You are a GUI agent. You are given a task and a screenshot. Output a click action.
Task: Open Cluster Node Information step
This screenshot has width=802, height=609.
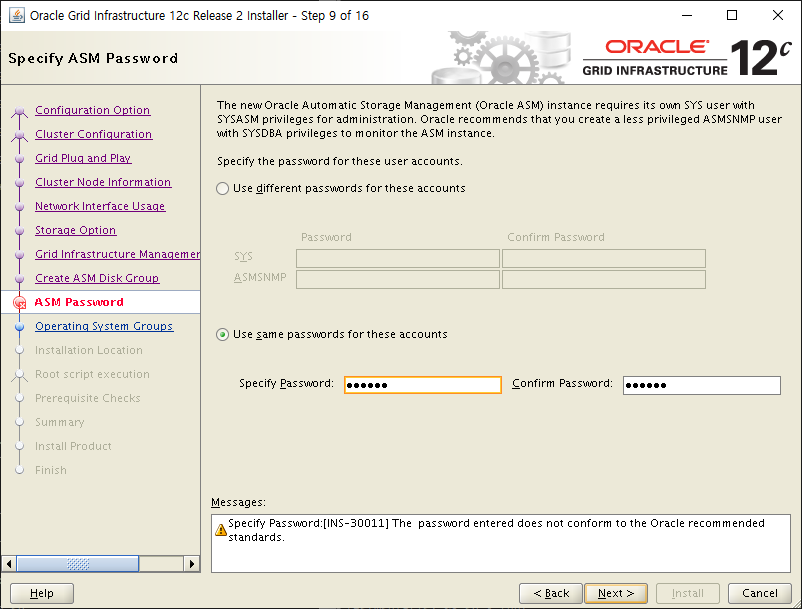pyautogui.click(x=103, y=182)
